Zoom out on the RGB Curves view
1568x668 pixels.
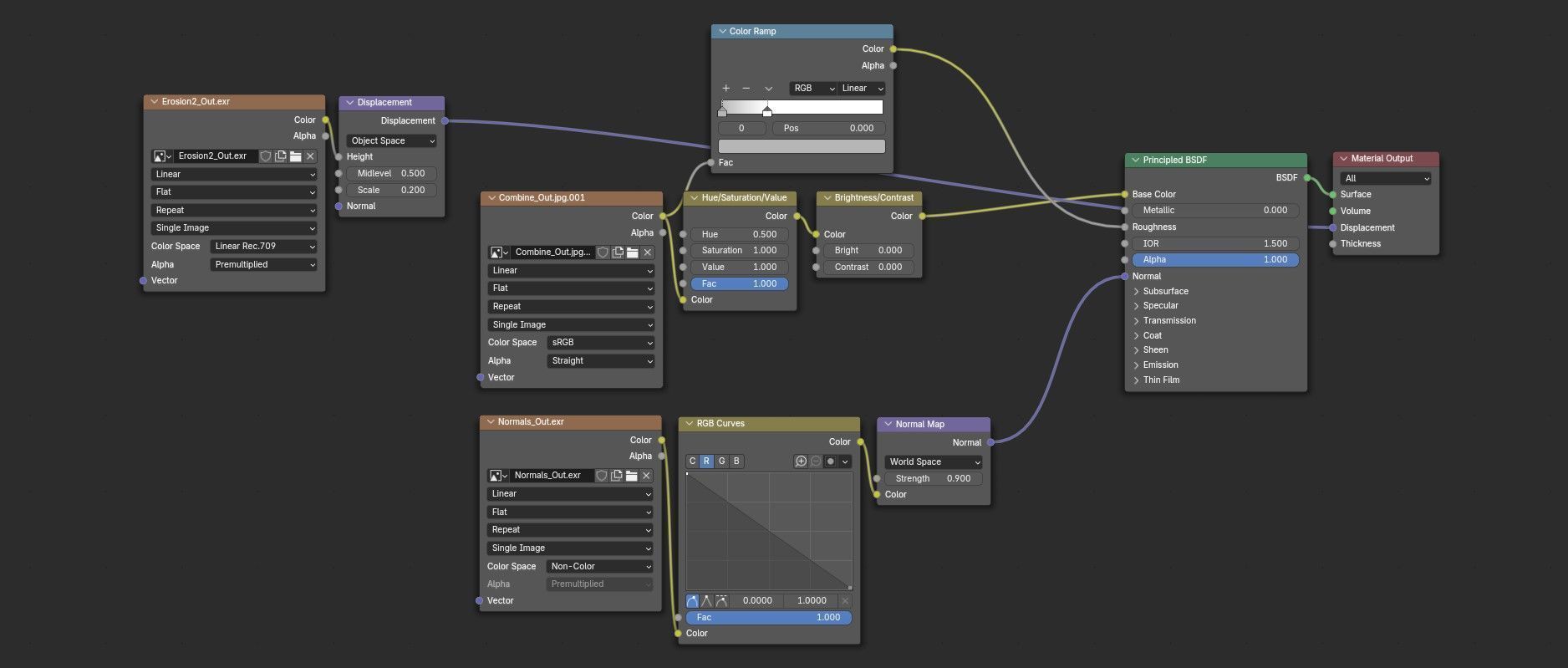[816, 461]
